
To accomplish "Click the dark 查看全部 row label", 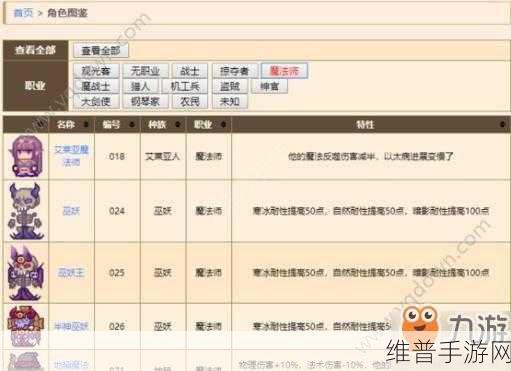I will point(35,50).
